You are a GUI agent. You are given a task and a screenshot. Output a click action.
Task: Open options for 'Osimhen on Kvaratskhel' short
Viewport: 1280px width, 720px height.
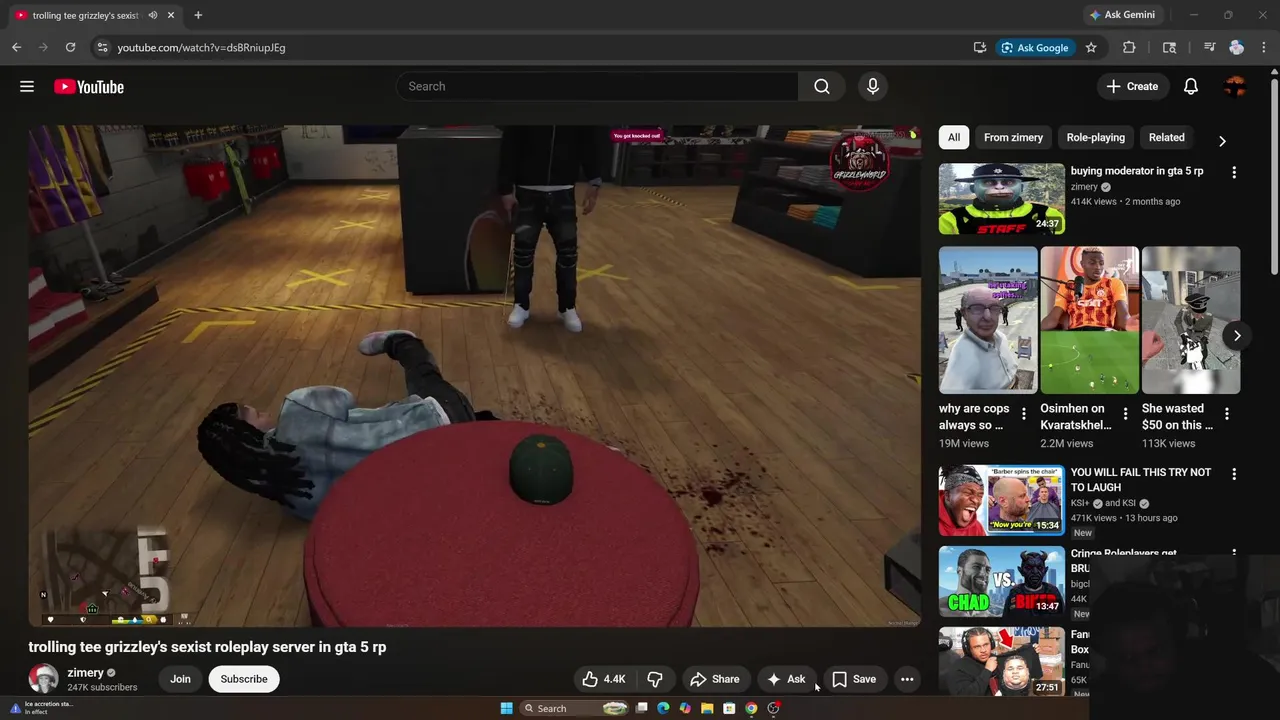coord(1125,413)
